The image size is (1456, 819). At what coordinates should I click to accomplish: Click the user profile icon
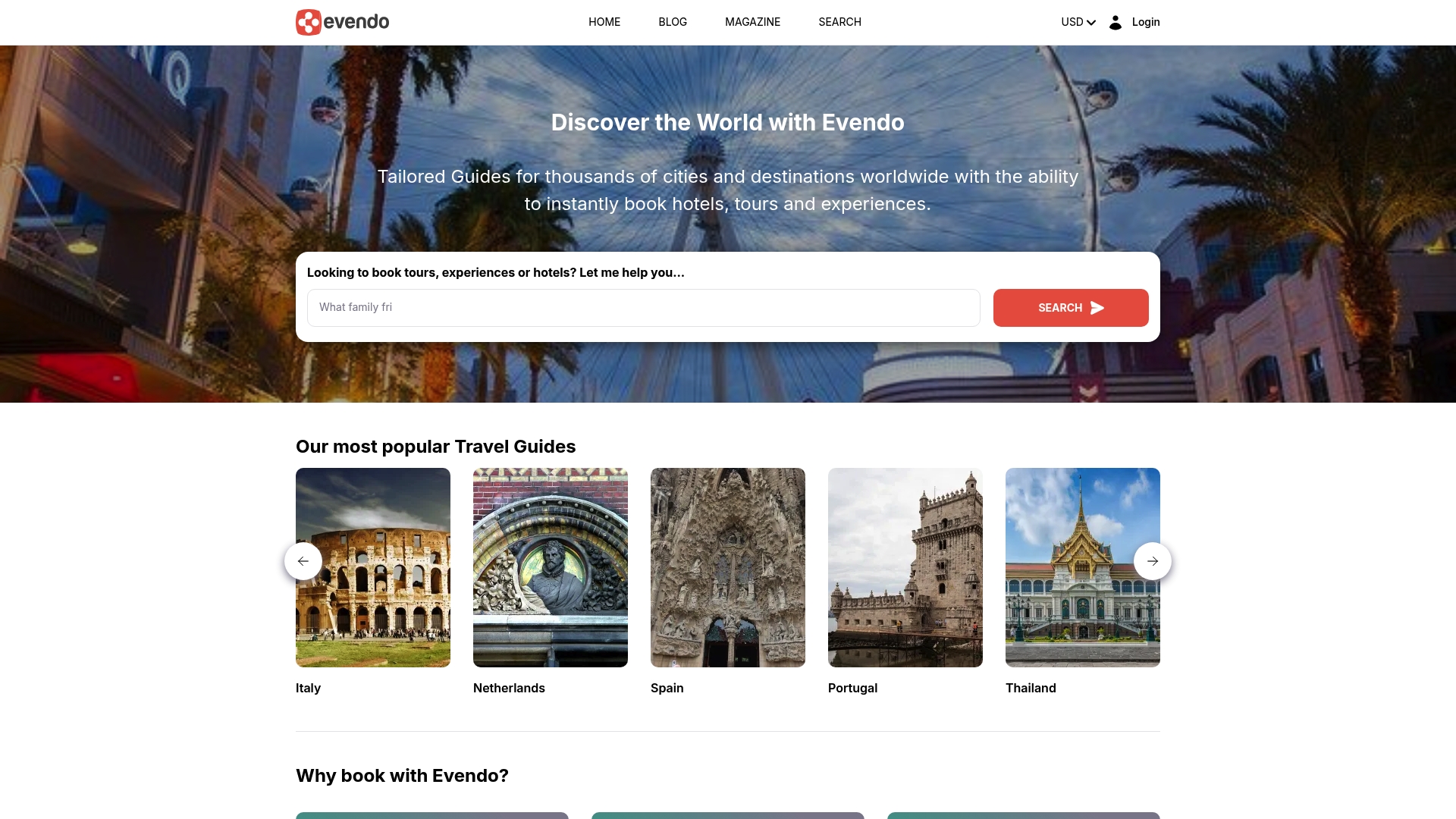[1115, 22]
